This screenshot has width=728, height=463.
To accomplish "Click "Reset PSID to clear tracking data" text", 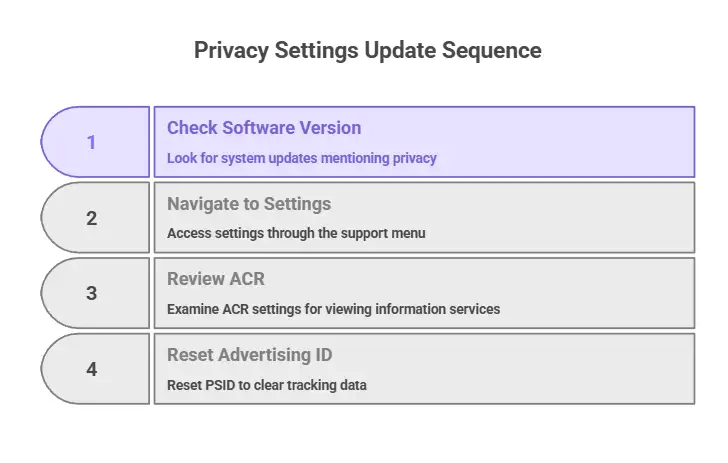I will pos(267,385).
